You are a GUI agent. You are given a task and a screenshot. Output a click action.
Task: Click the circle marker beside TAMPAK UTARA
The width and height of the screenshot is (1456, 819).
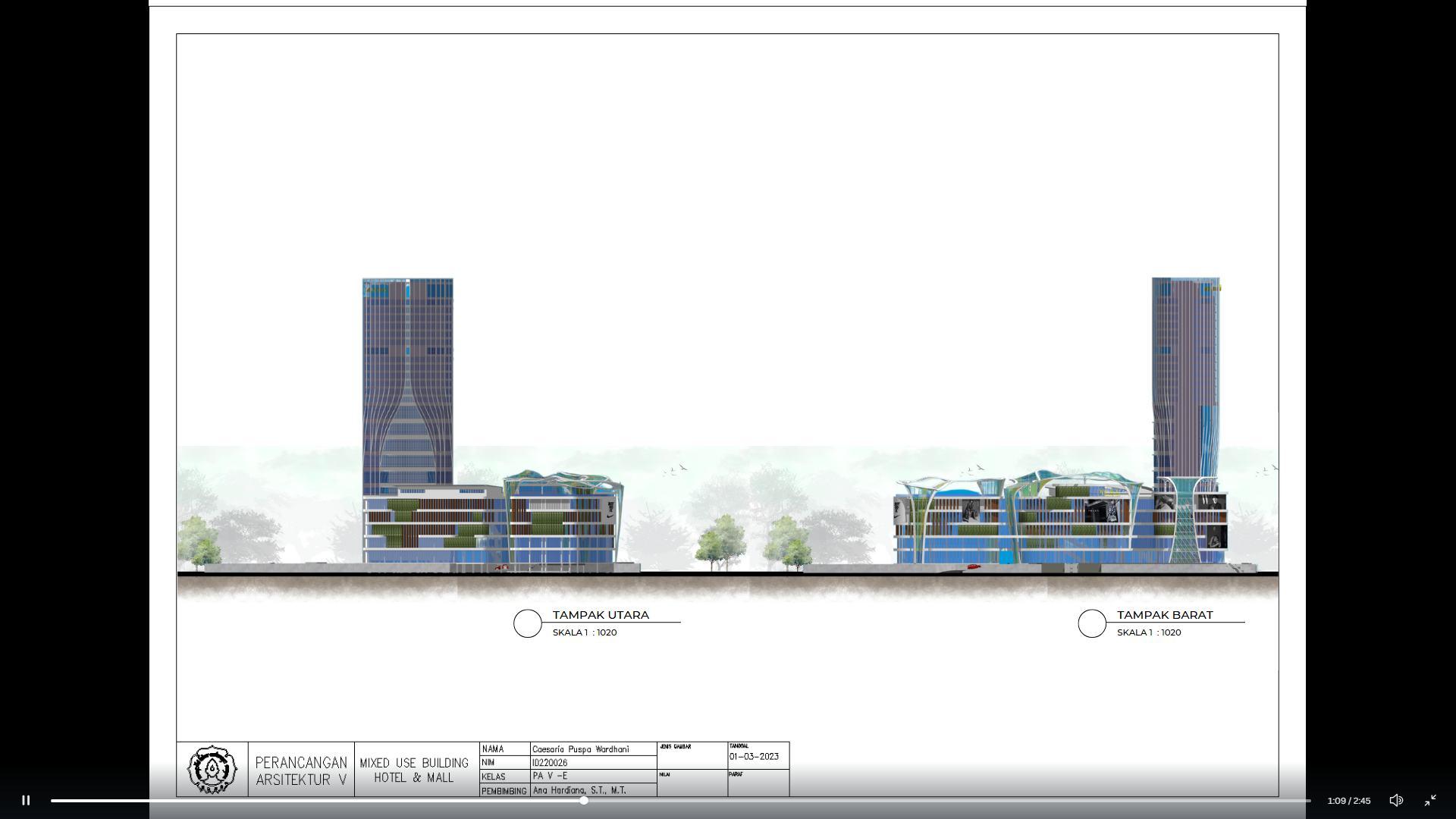(x=528, y=623)
